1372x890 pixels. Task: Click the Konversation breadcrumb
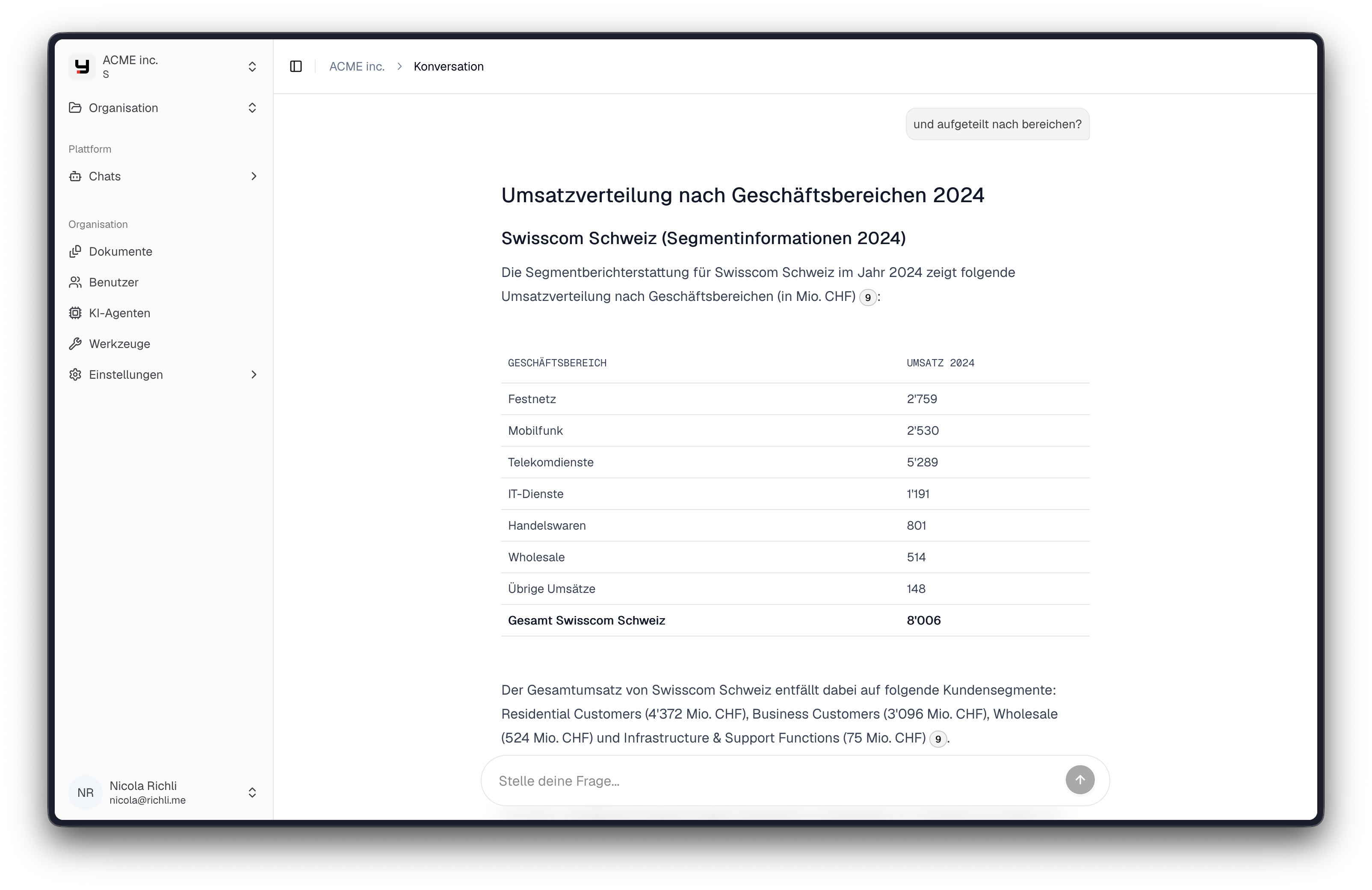449,67
